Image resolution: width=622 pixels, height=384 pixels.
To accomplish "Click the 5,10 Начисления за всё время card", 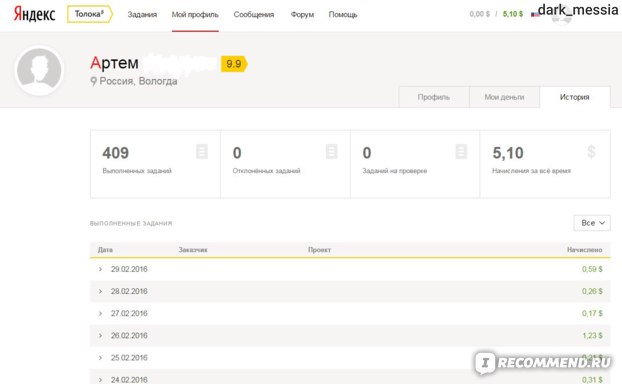I will [x=545, y=164].
